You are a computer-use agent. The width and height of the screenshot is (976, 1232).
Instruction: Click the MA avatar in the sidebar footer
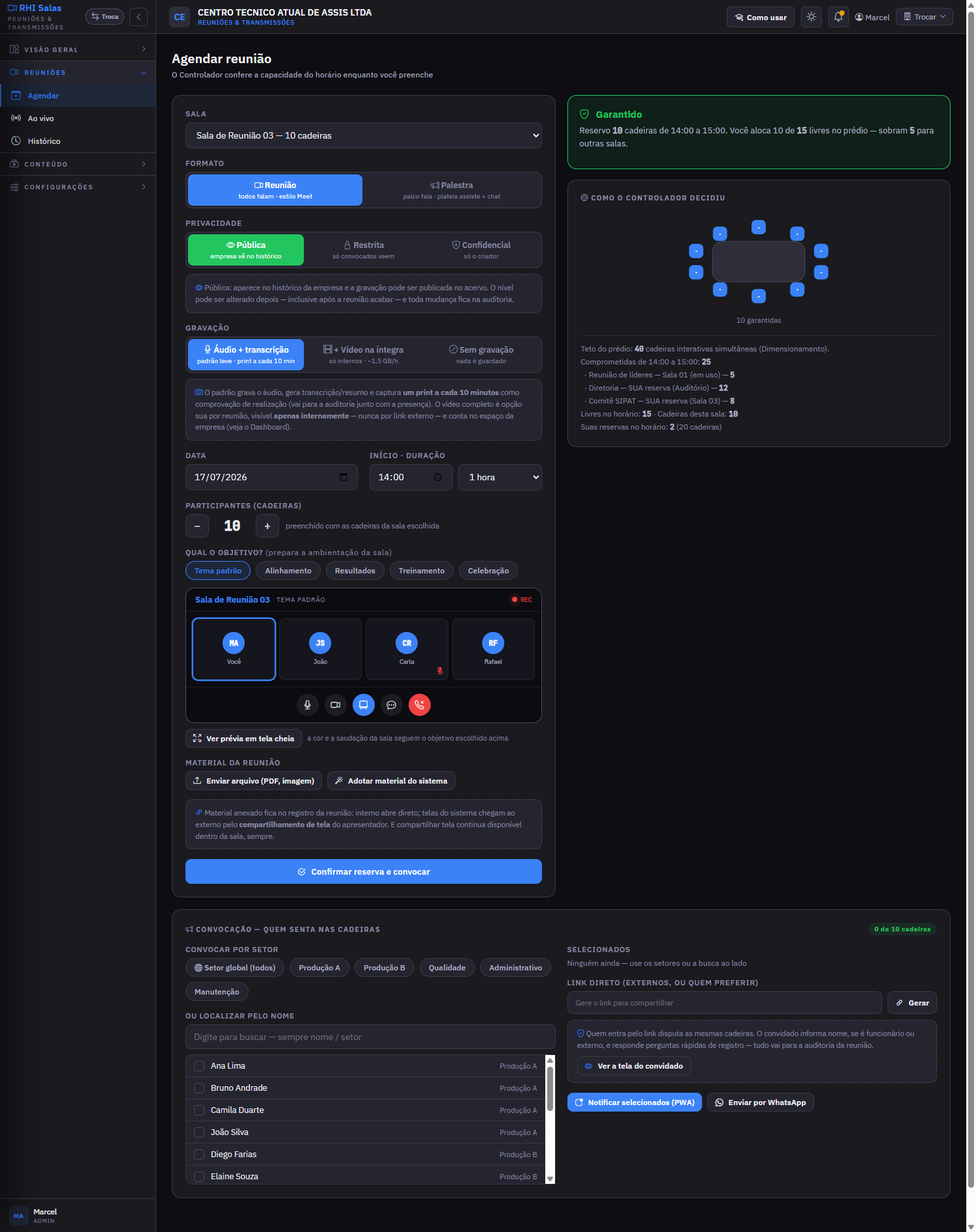tap(18, 1216)
